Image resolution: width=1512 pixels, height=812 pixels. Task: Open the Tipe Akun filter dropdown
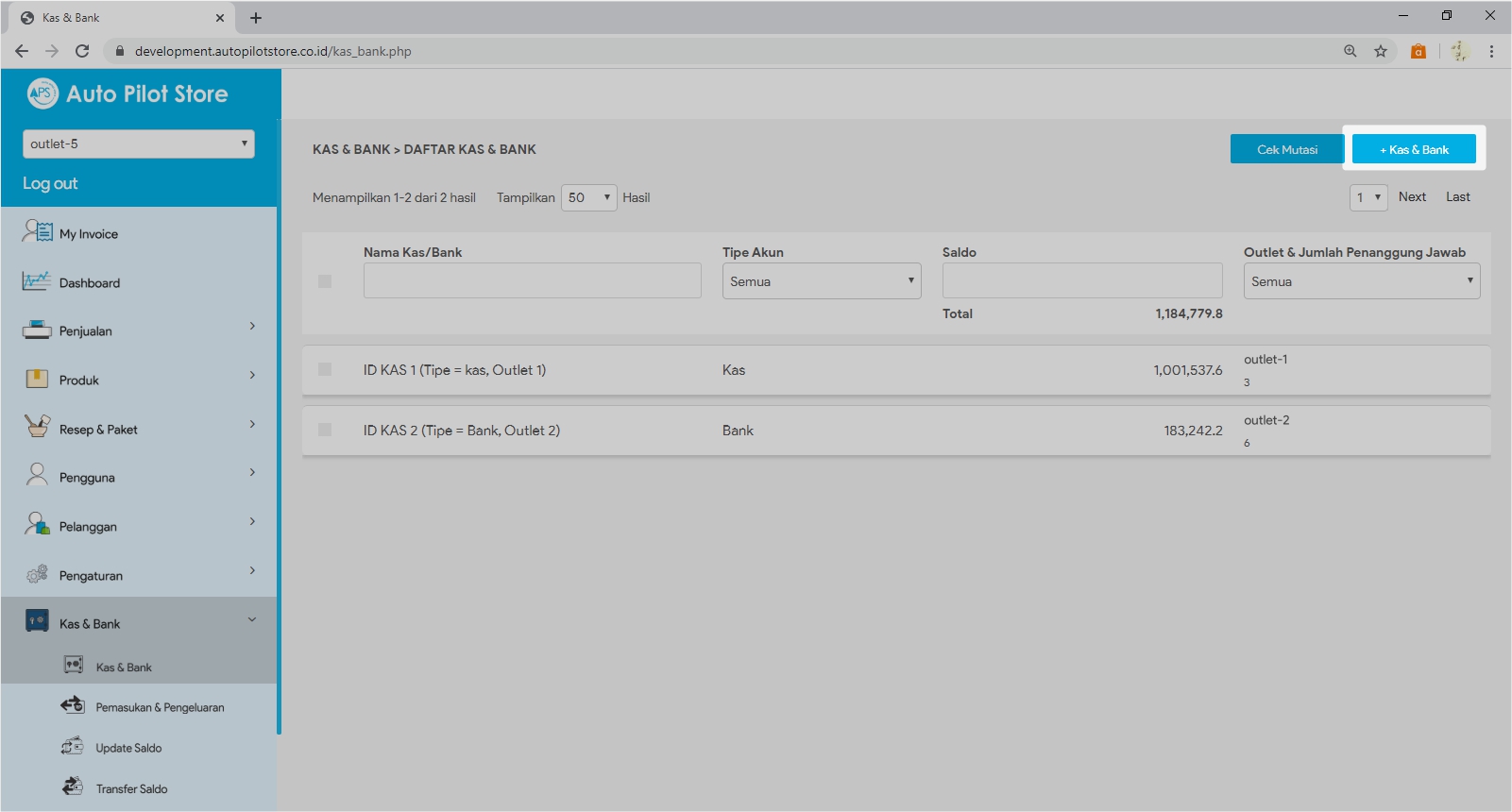821,281
